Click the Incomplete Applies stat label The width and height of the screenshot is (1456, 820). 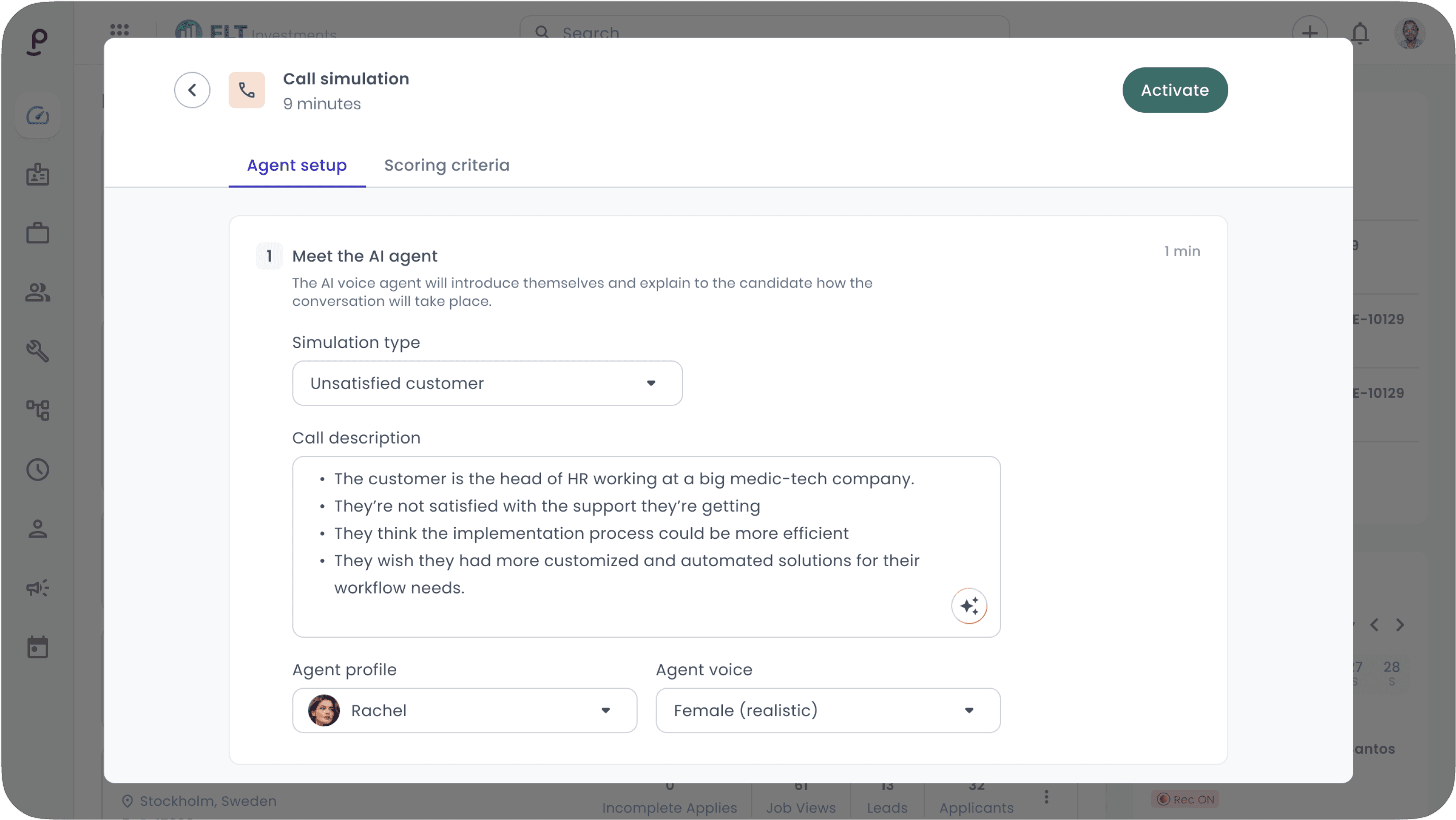pyautogui.click(x=669, y=808)
